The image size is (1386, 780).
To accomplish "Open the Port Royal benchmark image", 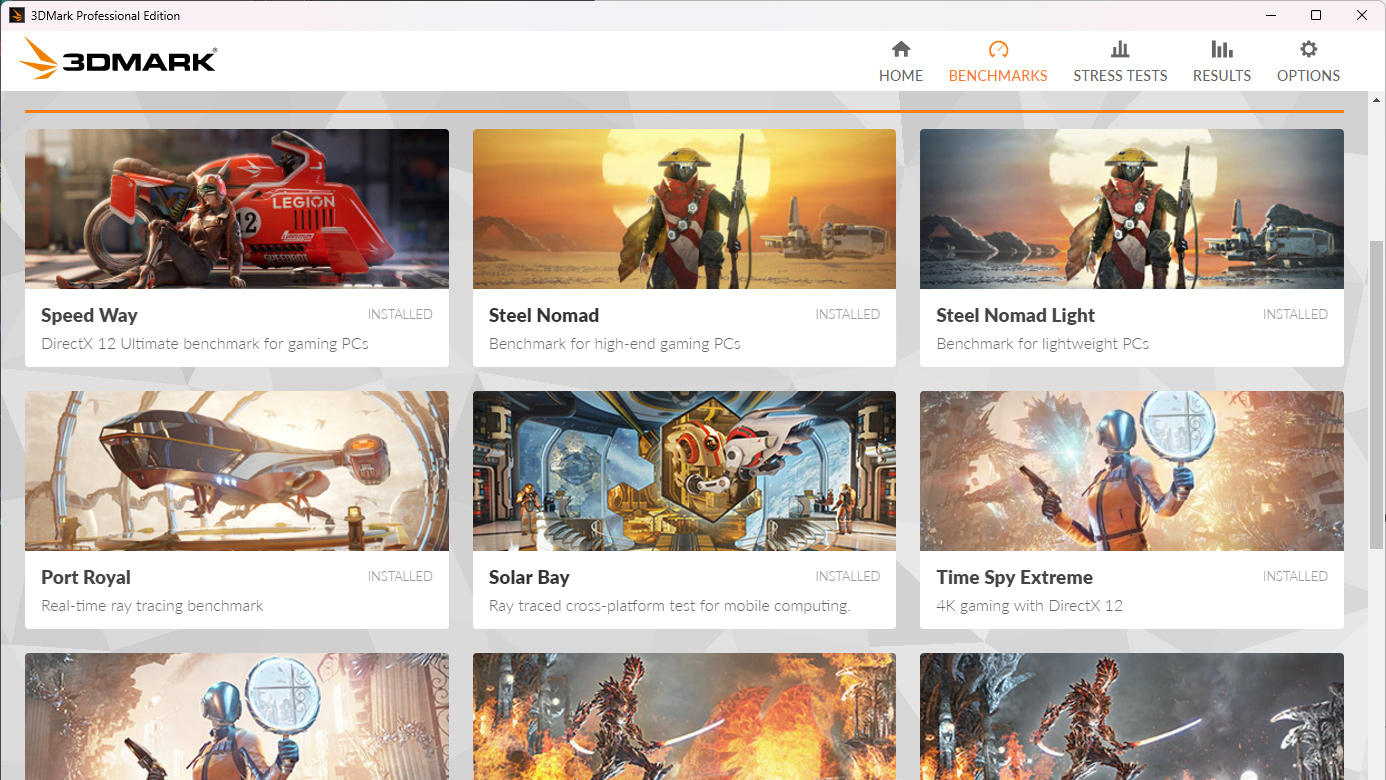I will (x=237, y=471).
